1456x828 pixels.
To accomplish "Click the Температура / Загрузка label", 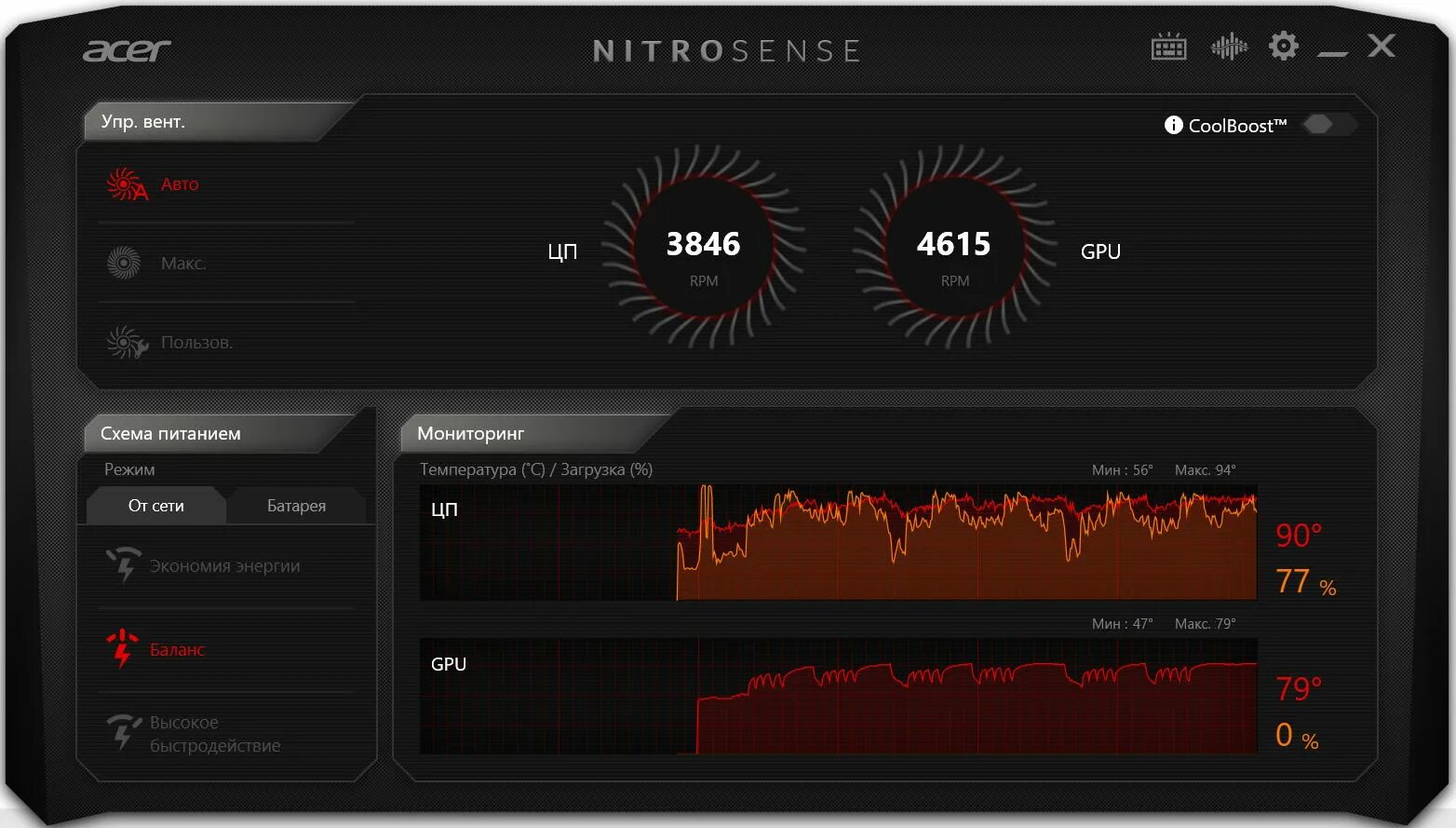I will point(536,469).
